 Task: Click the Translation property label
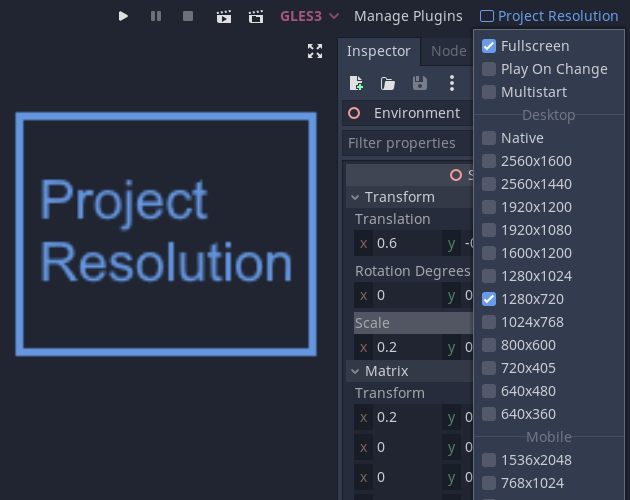(x=393, y=219)
